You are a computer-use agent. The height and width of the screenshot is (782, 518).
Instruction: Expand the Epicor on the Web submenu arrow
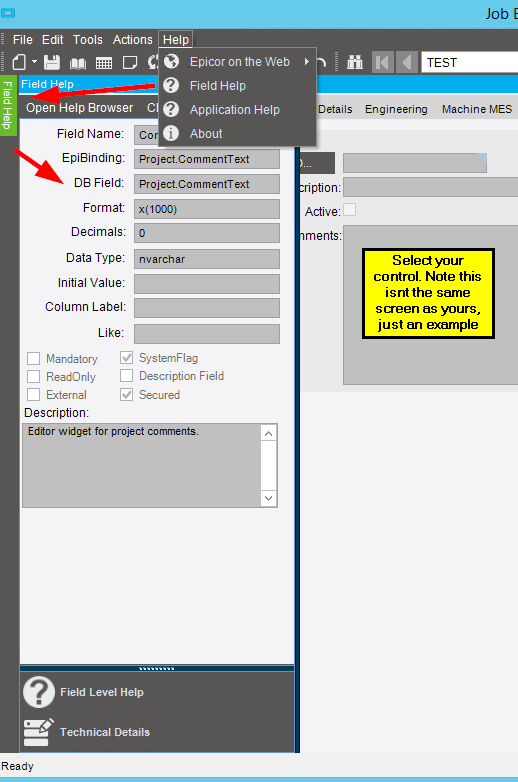tap(307, 61)
